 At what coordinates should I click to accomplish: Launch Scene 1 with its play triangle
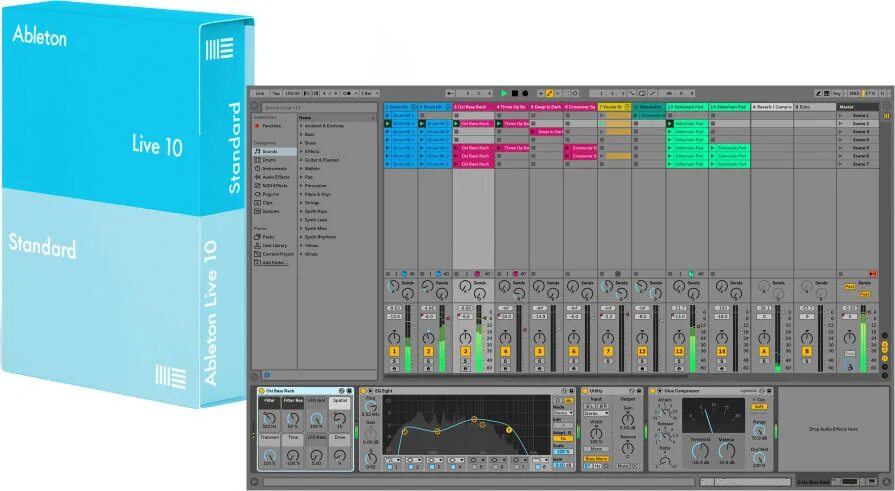[840, 115]
